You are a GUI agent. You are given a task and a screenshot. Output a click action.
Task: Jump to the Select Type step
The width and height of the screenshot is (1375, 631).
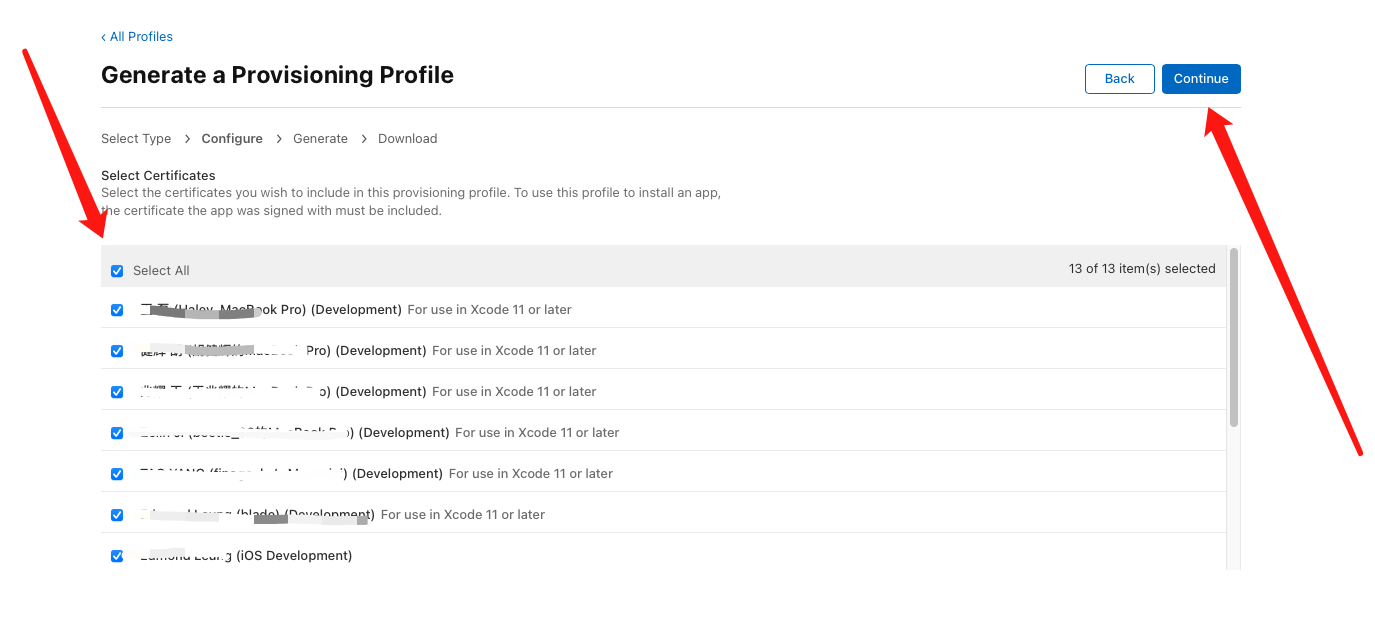(x=136, y=139)
